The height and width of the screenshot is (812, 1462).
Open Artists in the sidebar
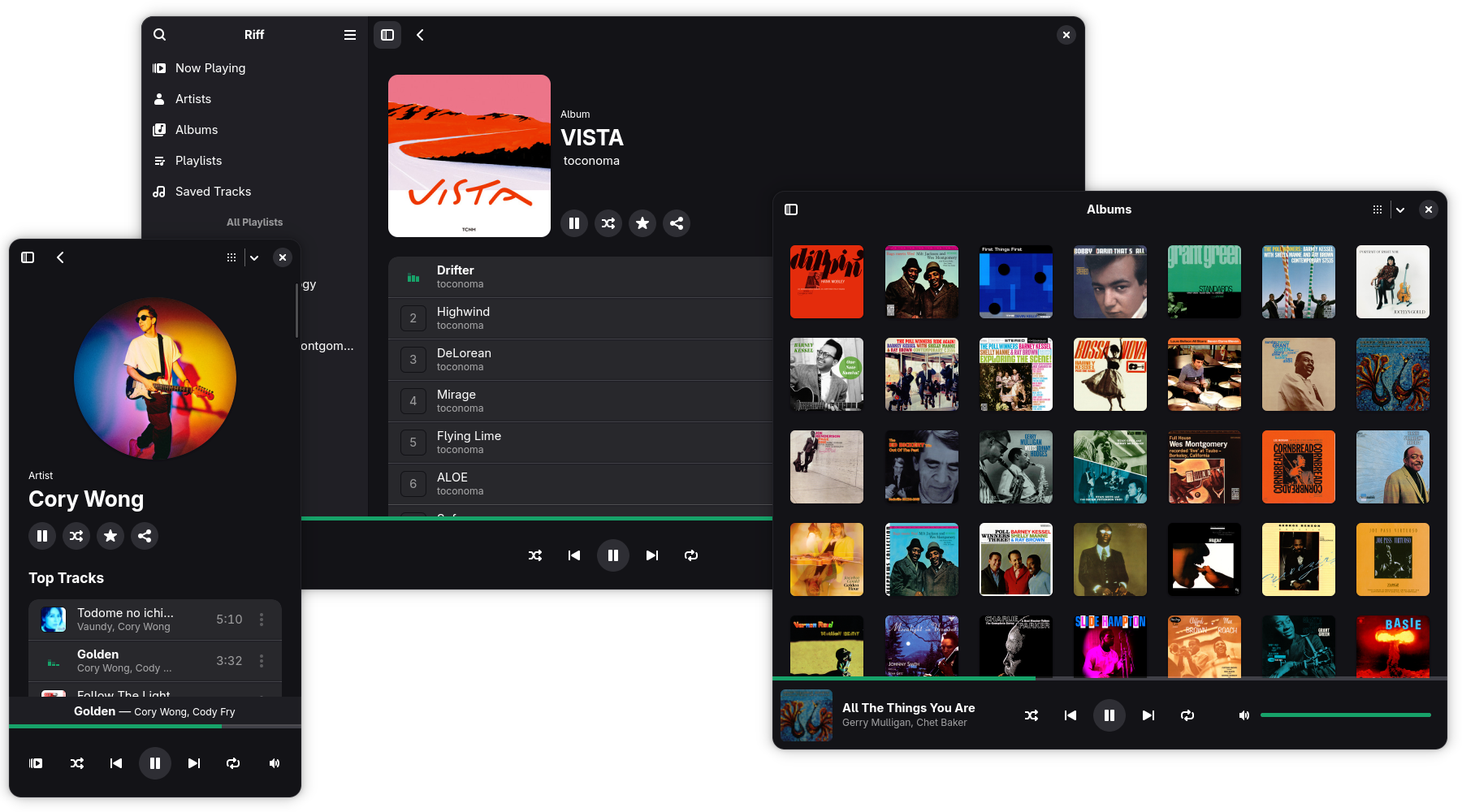[254, 99]
